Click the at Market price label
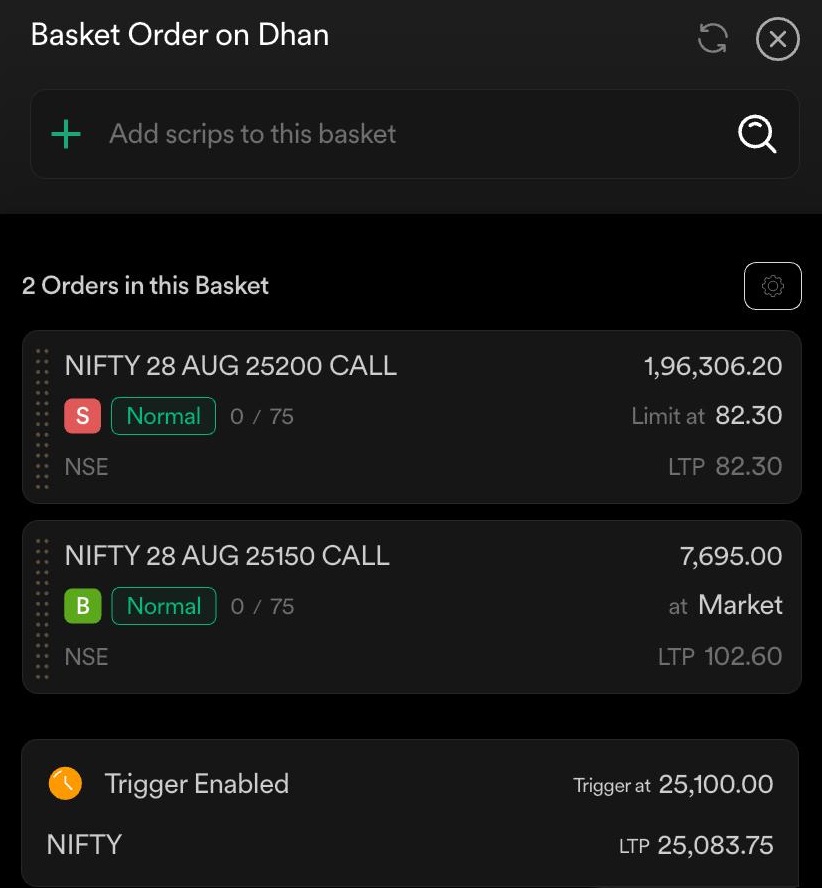Viewport: 822px width, 888px height. pos(725,606)
